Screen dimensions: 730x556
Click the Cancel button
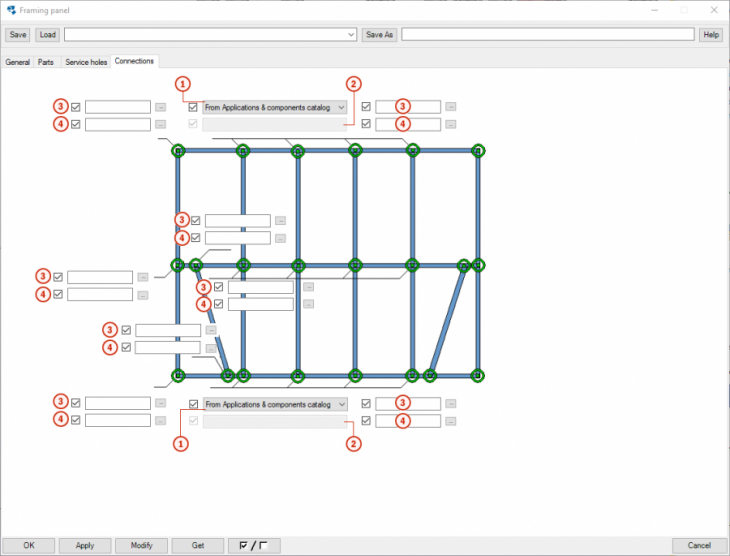699,545
